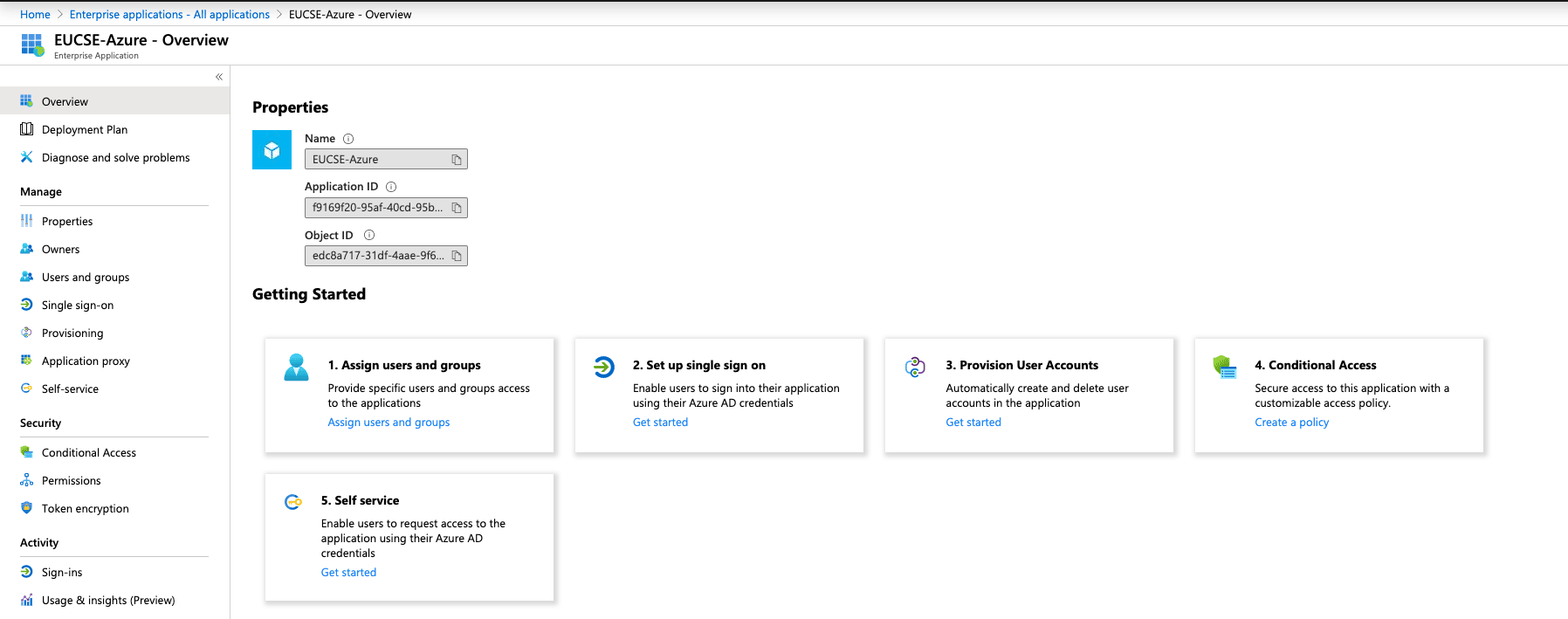
Task: Click the '4. Conditional Access' card title
Action: pyautogui.click(x=1316, y=365)
